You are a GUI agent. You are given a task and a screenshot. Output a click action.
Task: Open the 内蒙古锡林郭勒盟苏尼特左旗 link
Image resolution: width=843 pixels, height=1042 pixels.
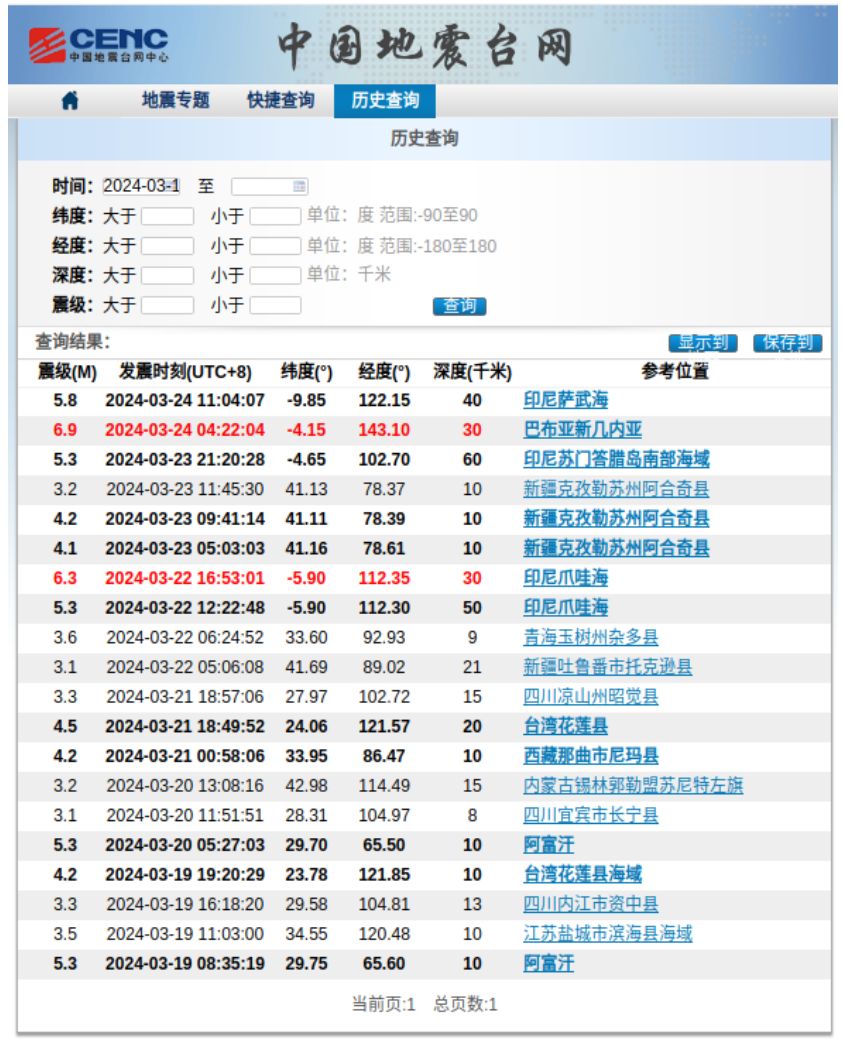tap(633, 786)
